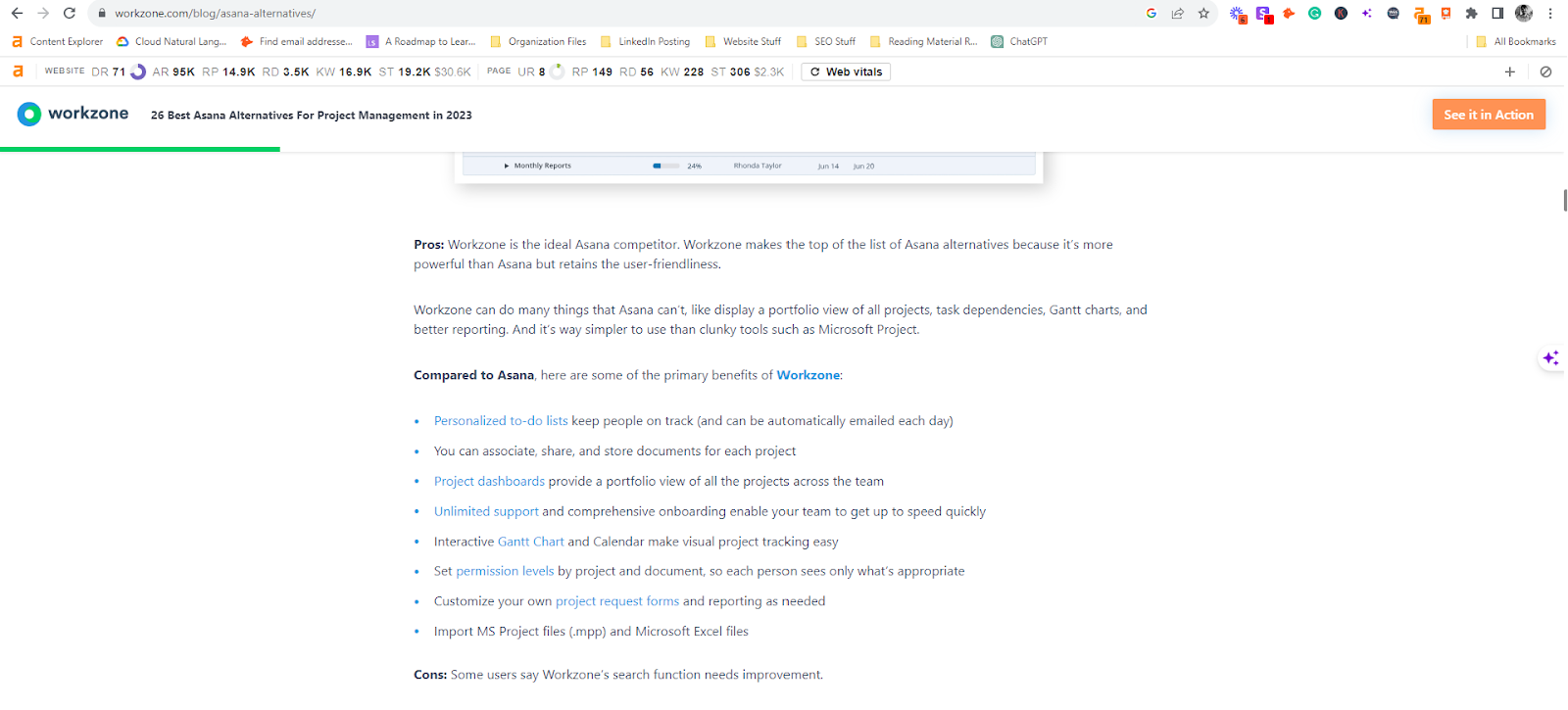Click the page UR 8 metric

pos(541,71)
